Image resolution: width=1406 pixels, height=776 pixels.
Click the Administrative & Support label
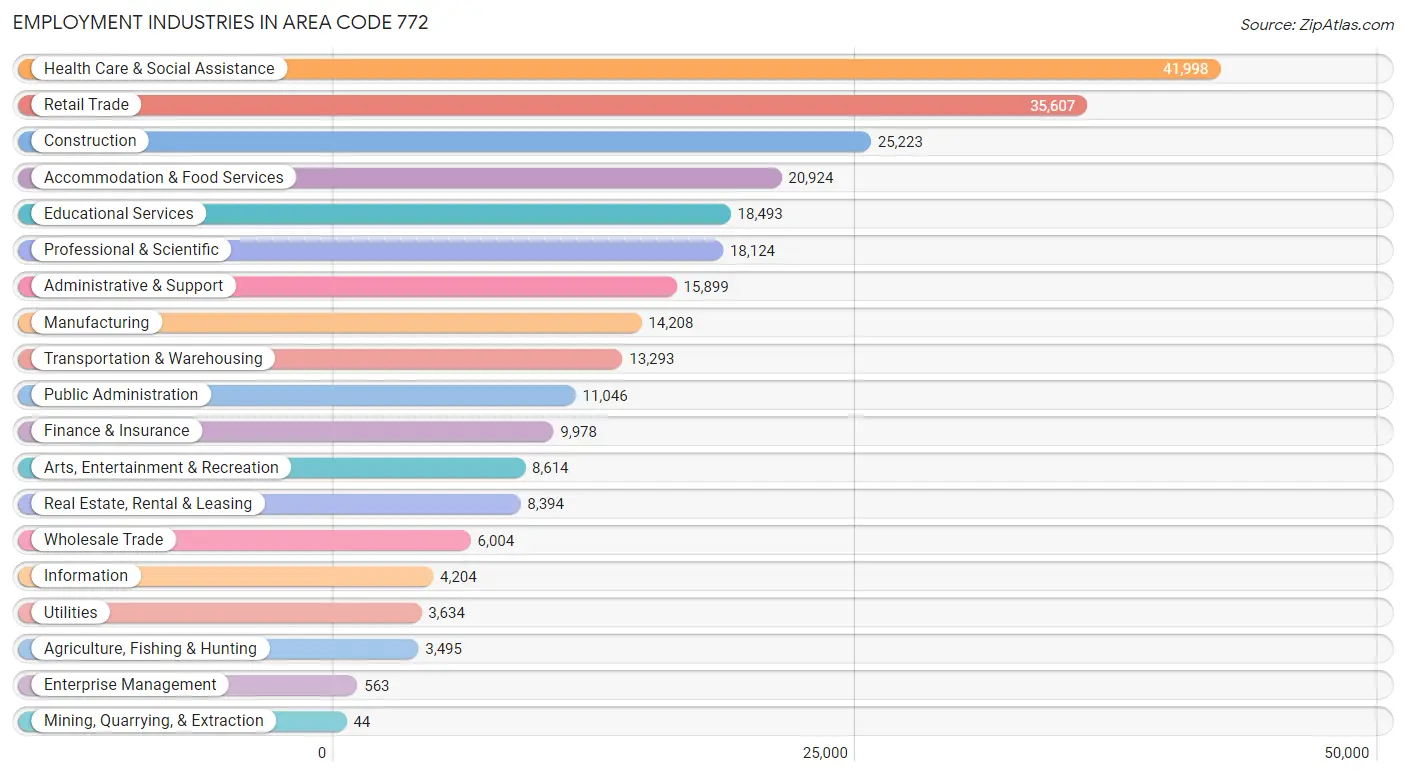click(134, 285)
